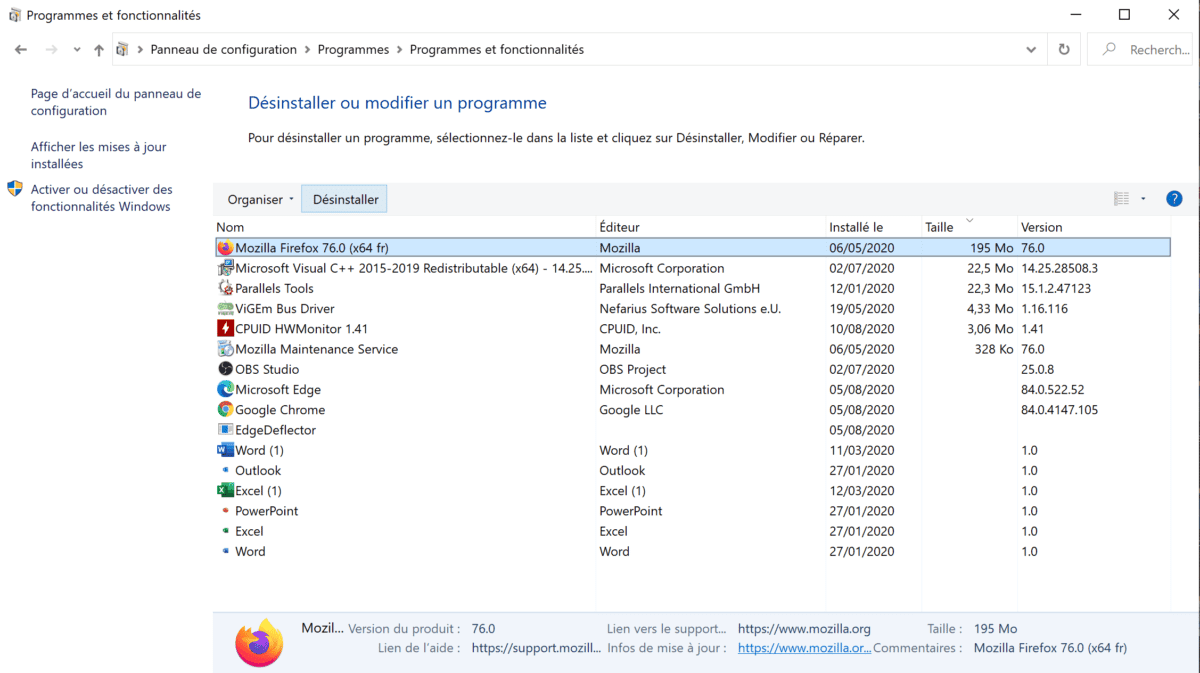Click the Microsoft Edge program icon
1200x673 pixels.
pos(225,390)
